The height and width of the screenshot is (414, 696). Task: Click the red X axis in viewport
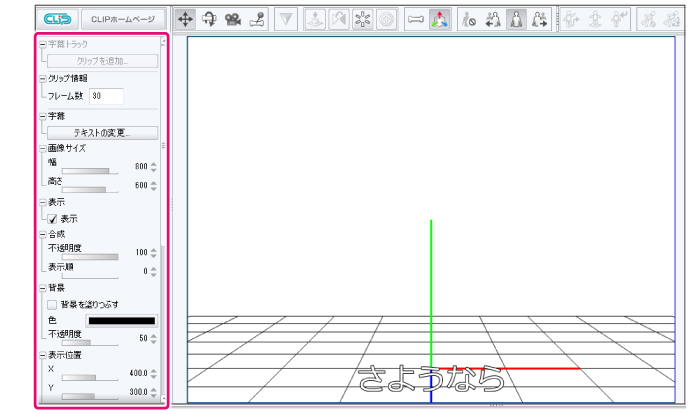coord(506,368)
